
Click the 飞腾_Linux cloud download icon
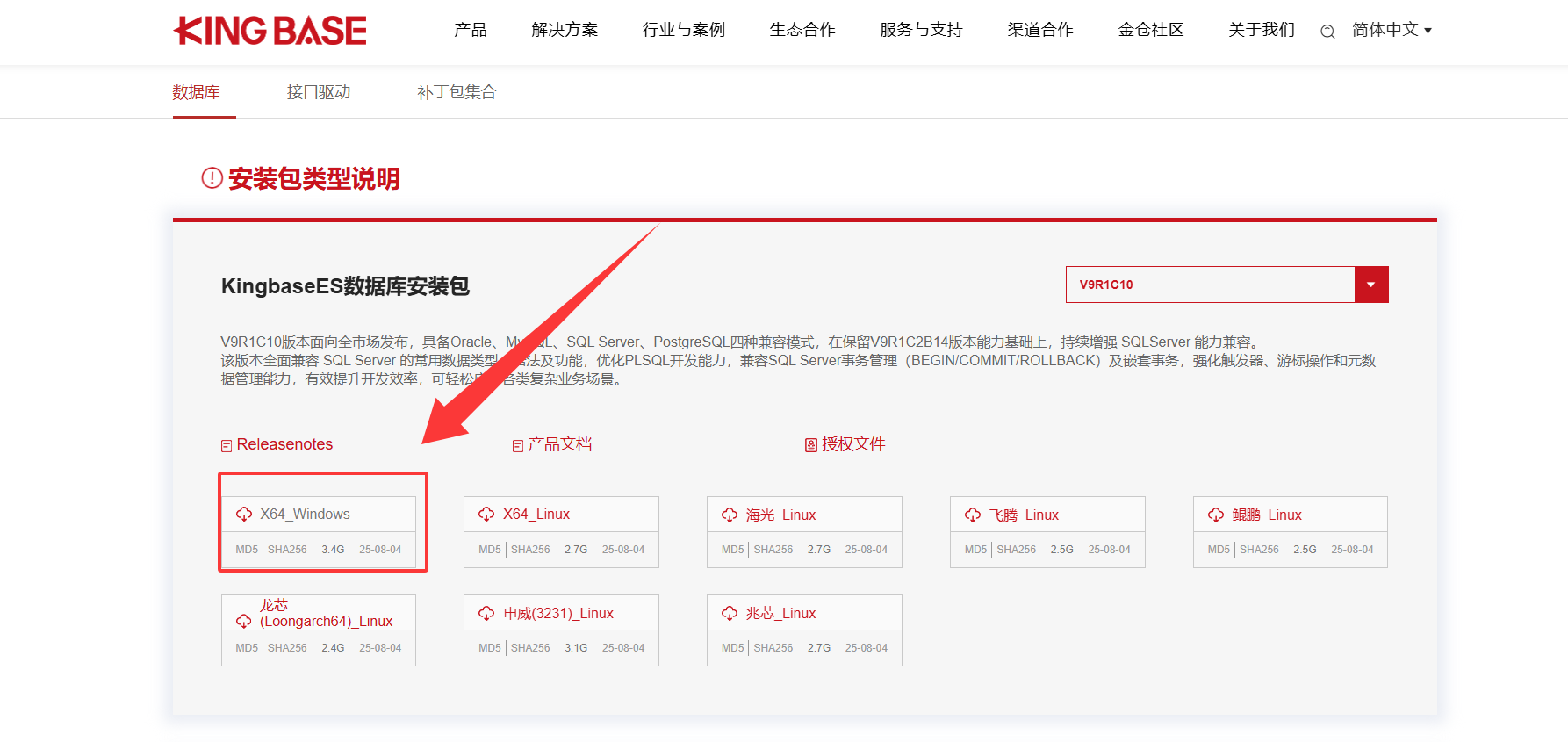pos(973,515)
